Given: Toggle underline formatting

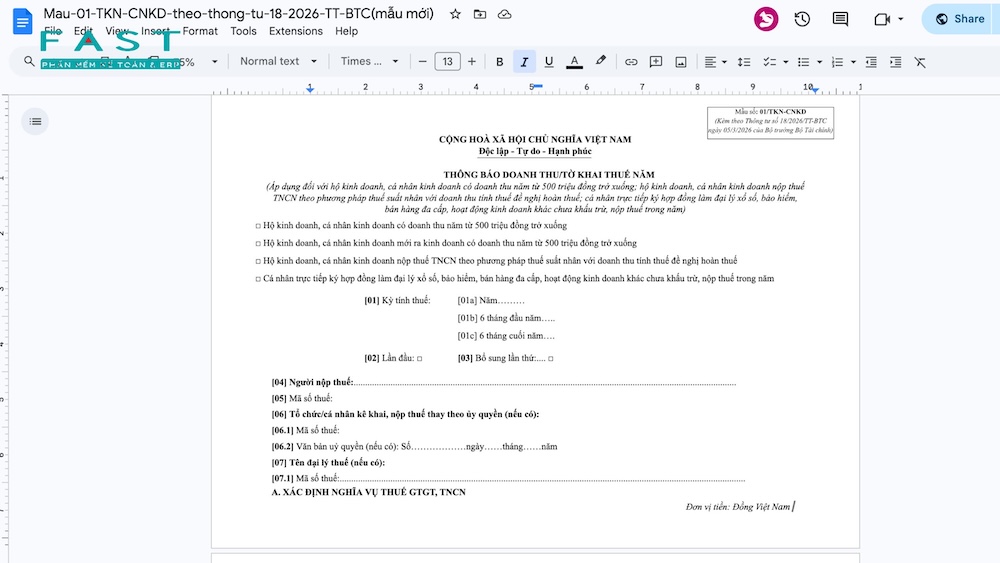Looking at the screenshot, I should [548, 62].
